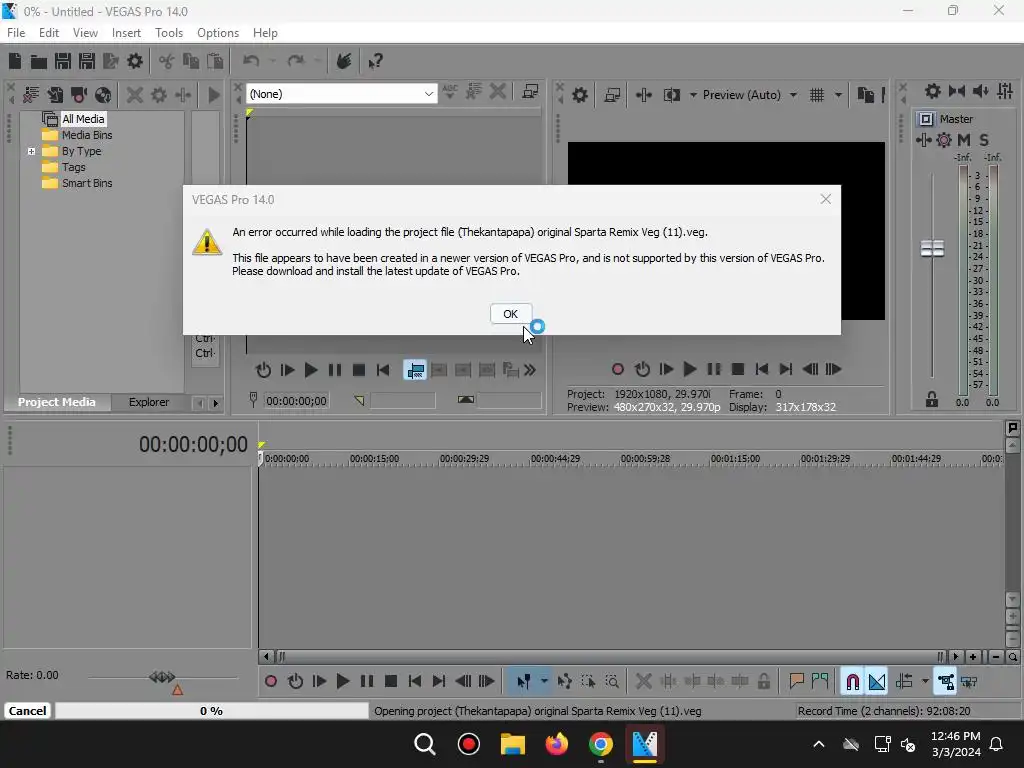Toggle Master fader channel lock icon
1024x768 pixels.
tap(932, 400)
